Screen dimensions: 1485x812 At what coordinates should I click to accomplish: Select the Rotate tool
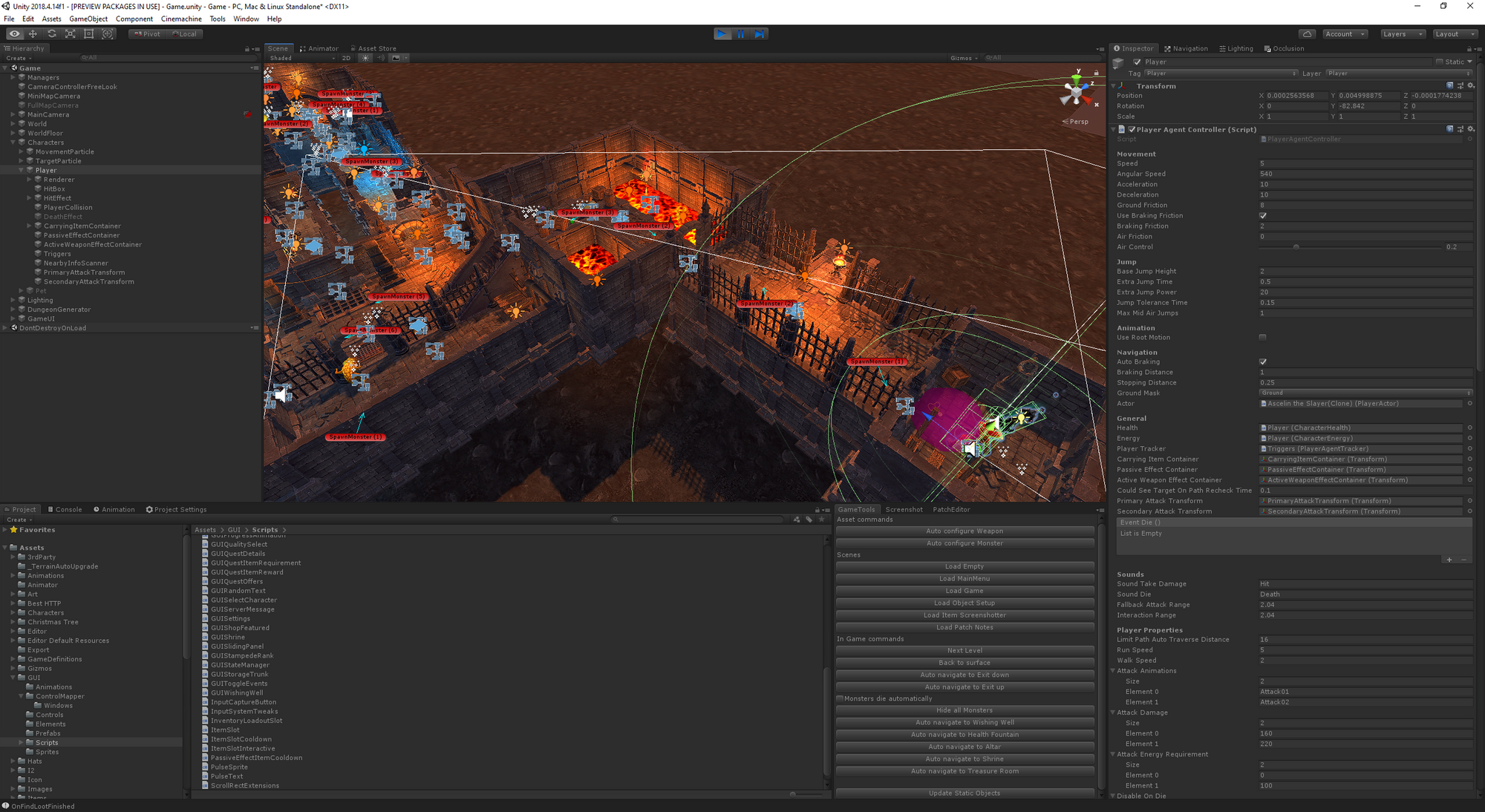(51, 33)
